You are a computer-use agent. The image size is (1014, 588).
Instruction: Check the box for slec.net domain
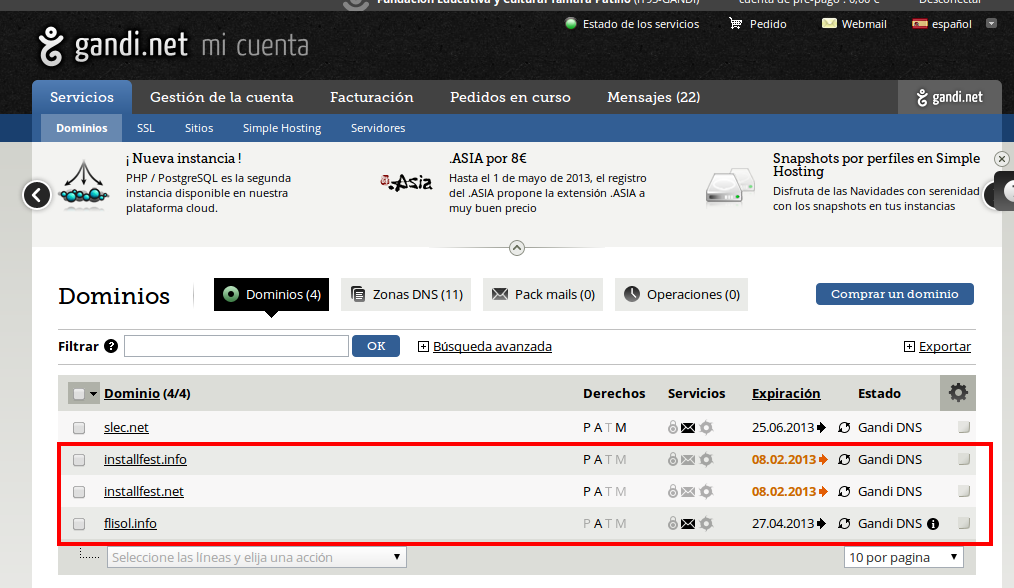pos(79,428)
